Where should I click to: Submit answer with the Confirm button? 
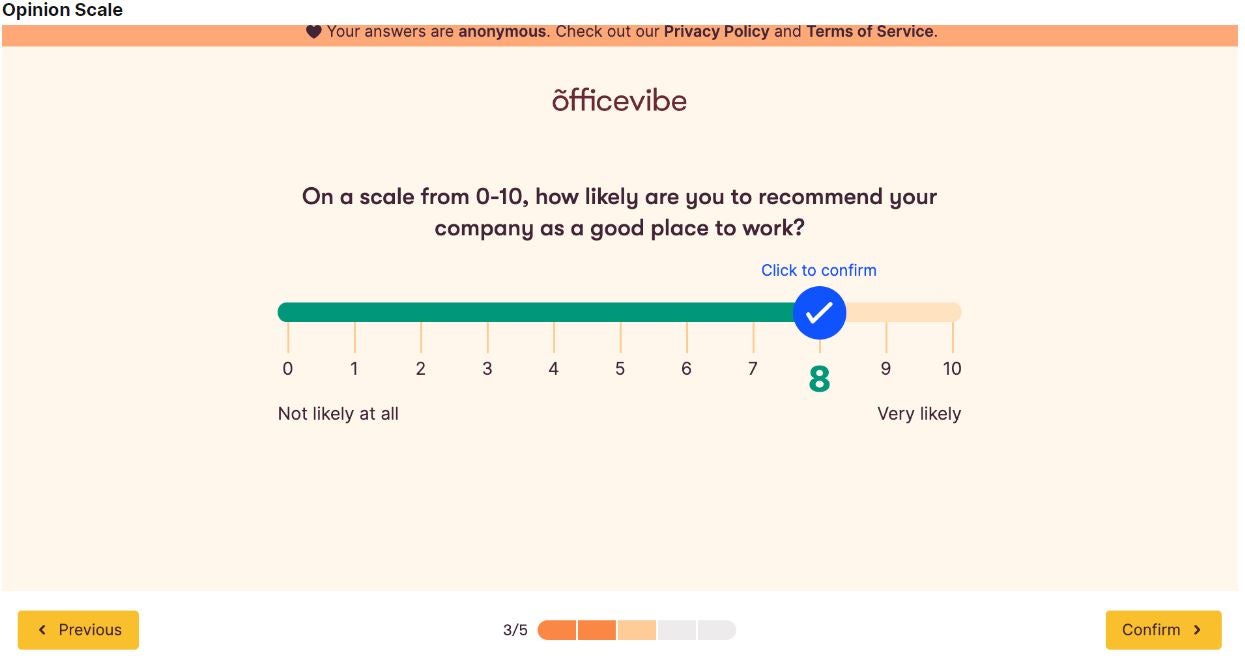pyautogui.click(x=1163, y=630)
